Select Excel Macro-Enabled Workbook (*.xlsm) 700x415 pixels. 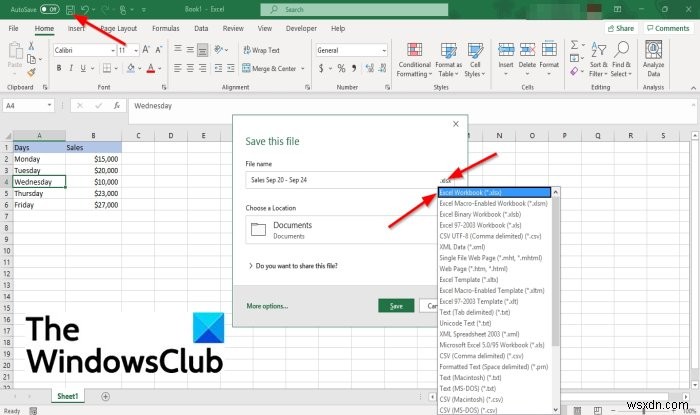point(494,203)
